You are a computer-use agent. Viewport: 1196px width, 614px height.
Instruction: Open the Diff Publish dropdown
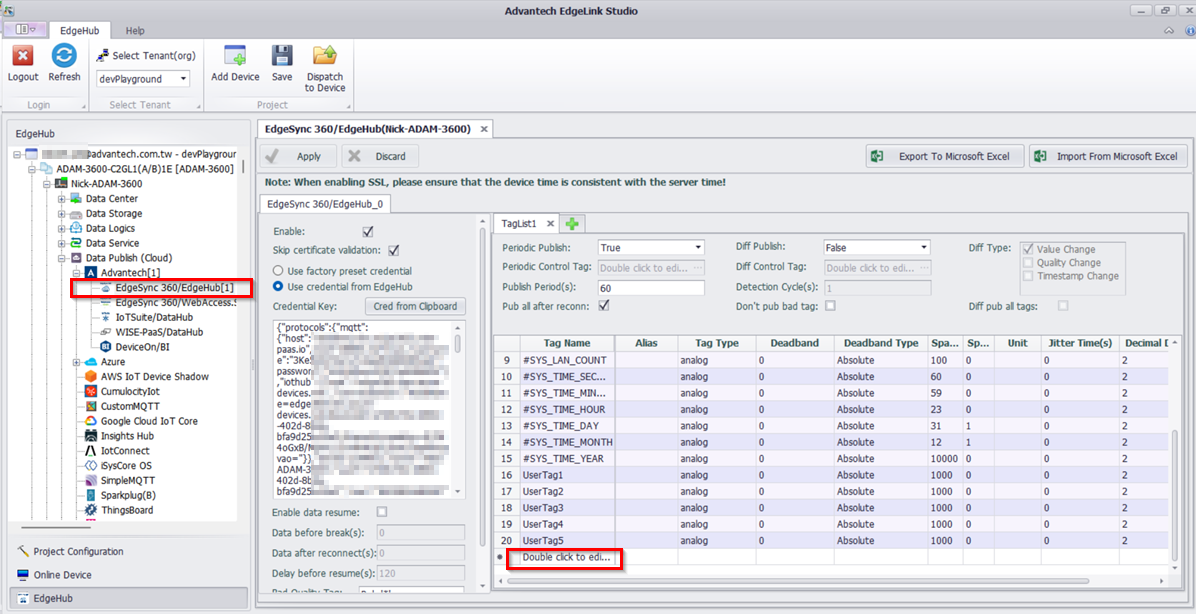point(923,247)
